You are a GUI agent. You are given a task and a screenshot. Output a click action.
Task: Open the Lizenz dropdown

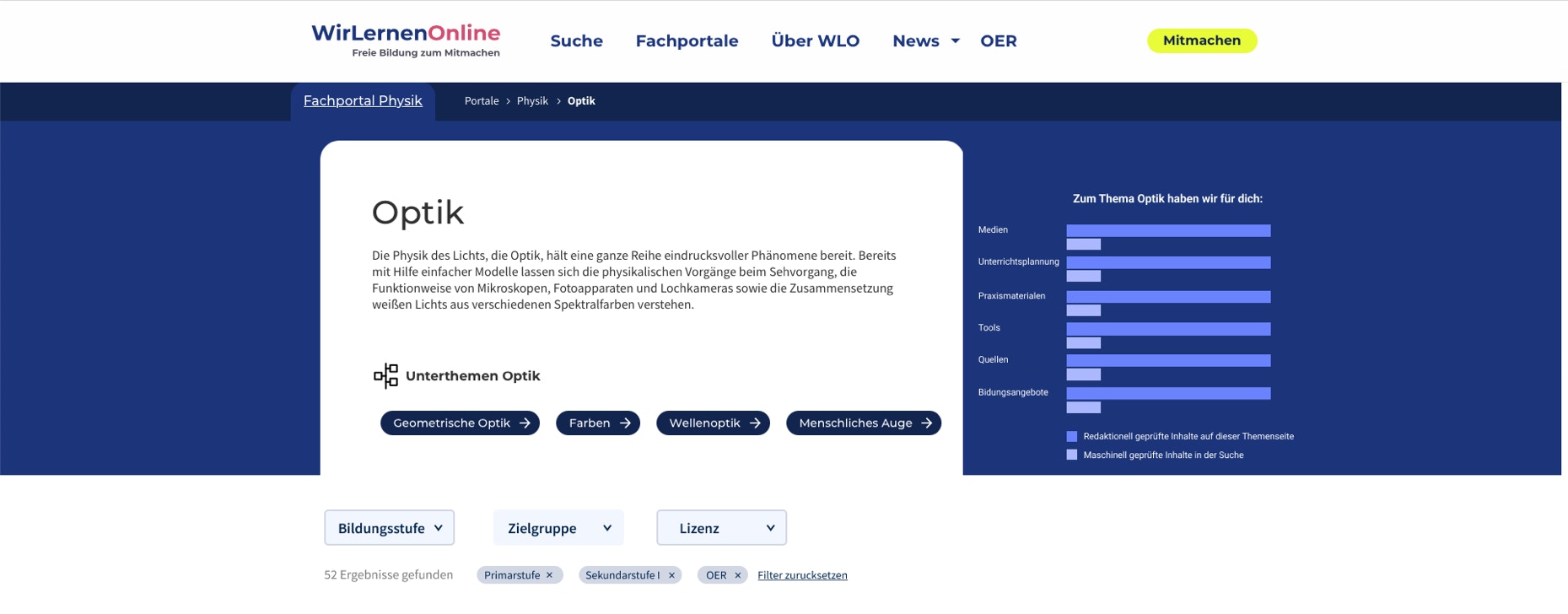pyautogui.click(x=721, y=528)
